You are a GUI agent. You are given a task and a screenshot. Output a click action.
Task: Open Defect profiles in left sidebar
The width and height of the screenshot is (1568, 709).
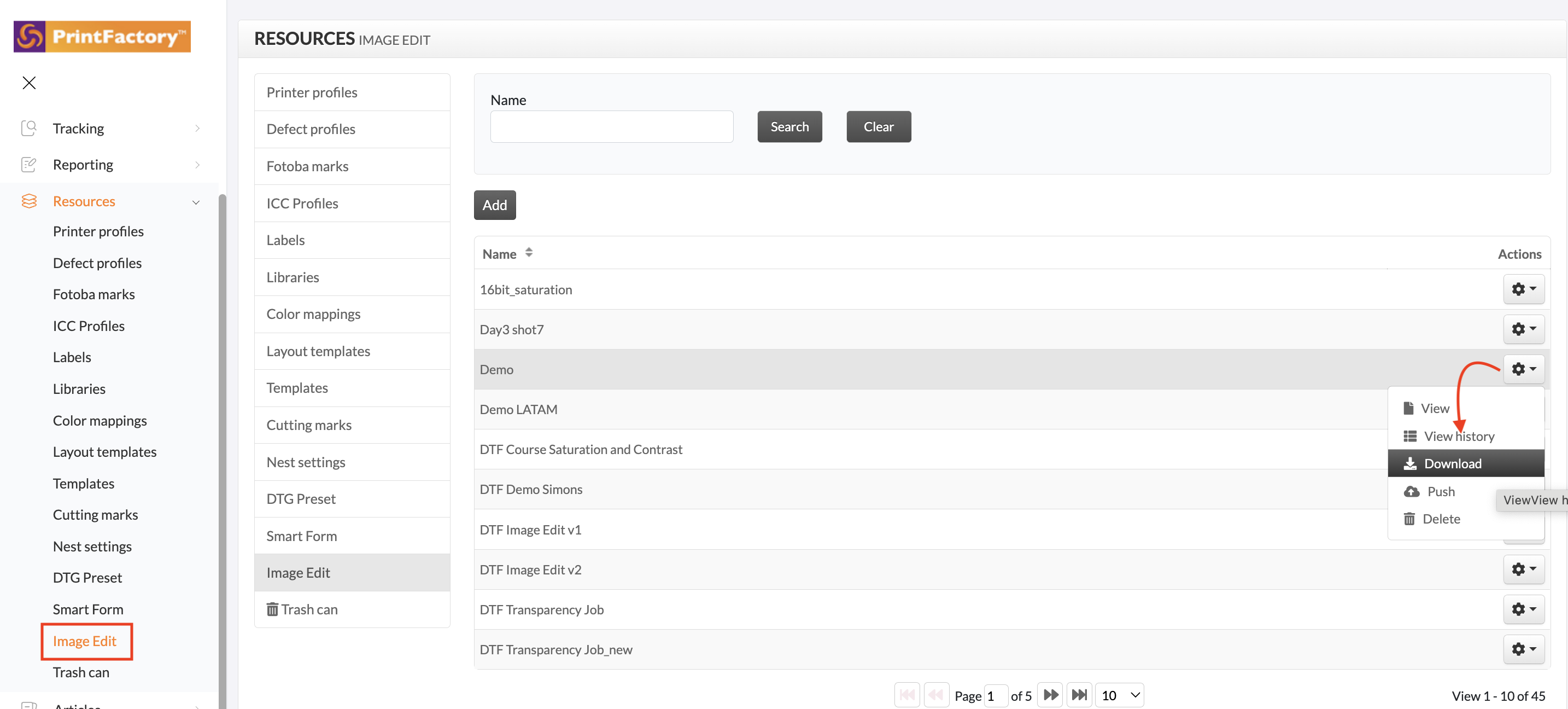coord(97,263)
